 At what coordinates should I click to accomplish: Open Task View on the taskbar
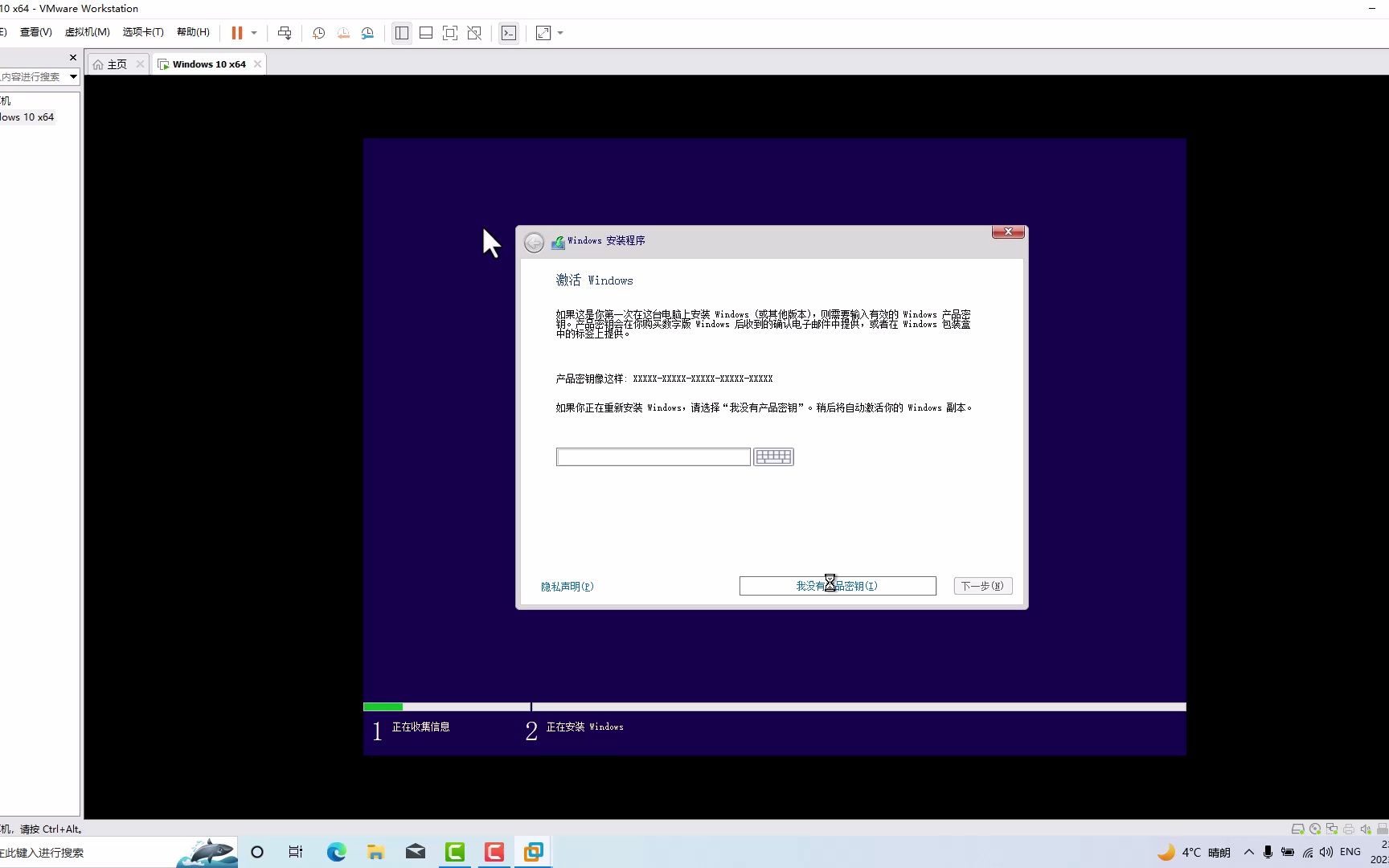point(296,852)
